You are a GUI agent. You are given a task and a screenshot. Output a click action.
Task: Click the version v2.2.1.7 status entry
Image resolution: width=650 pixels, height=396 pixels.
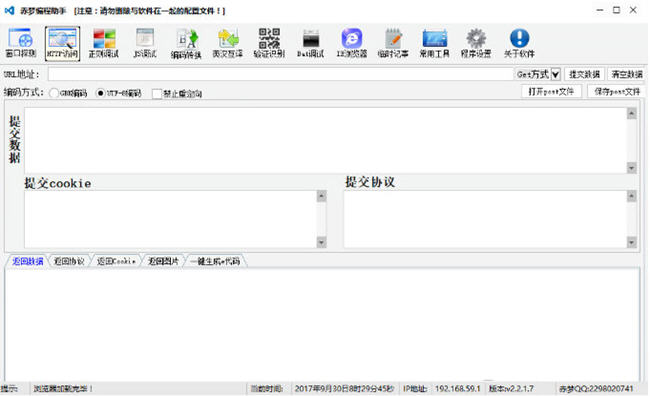pos(511,389)
